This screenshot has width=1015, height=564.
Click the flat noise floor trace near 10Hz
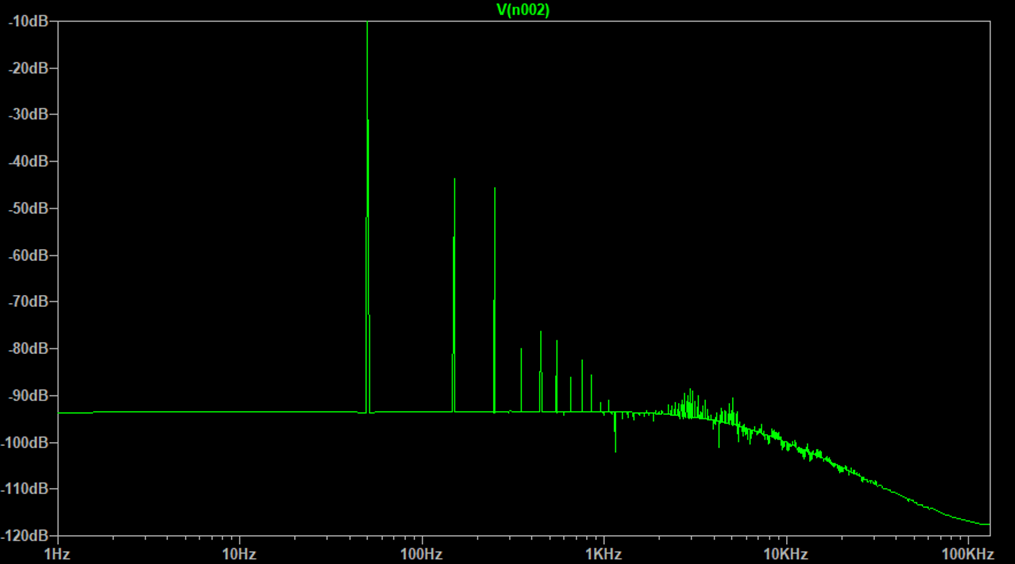tap(238, 412)
